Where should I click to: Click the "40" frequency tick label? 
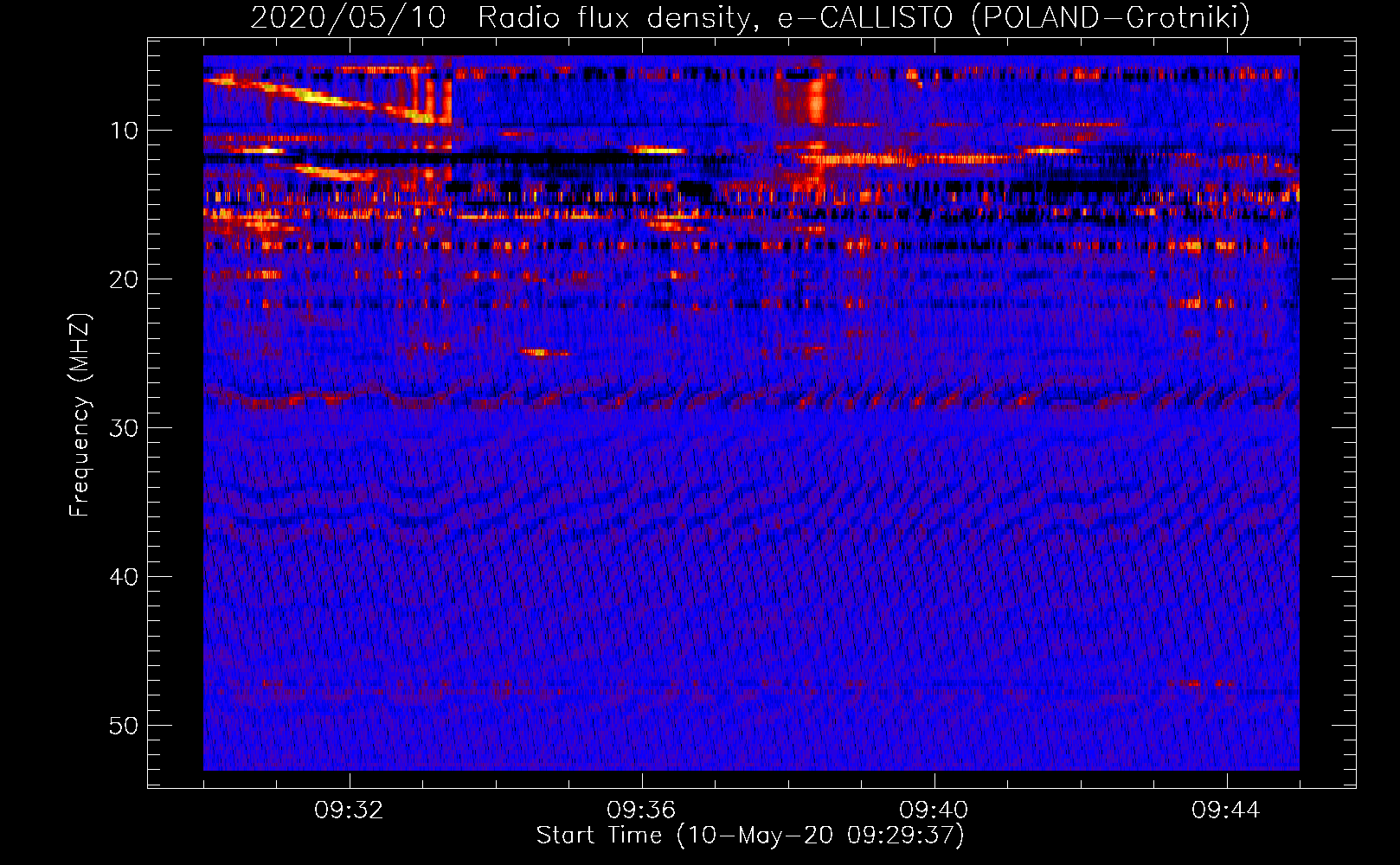tap(125, 577)
